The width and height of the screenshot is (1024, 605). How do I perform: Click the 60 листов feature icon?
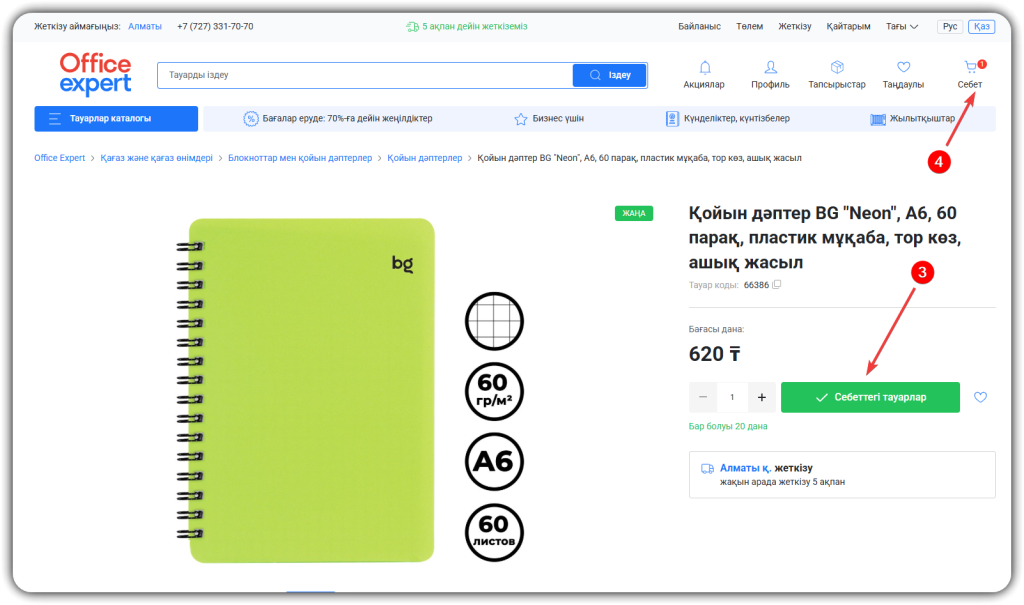494,532
